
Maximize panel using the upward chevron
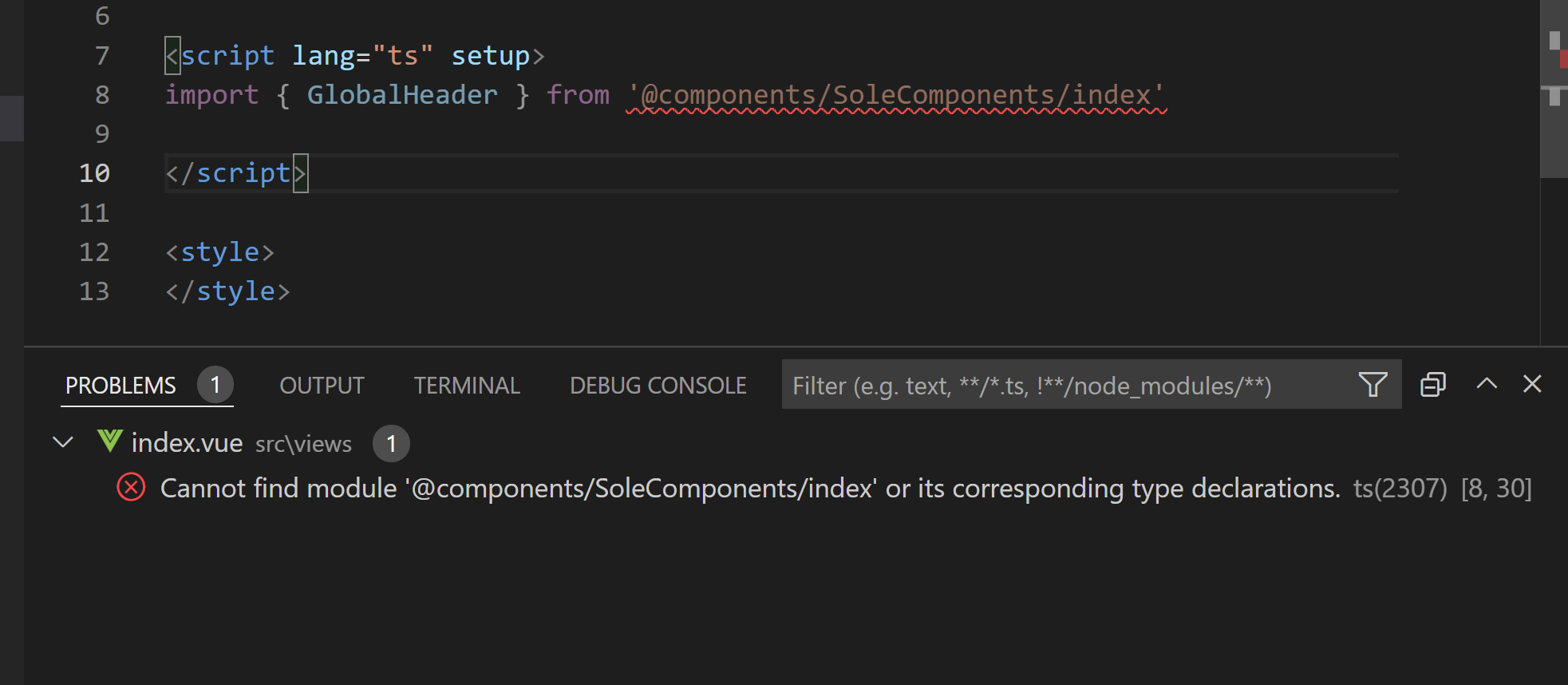click(1487, 383)
